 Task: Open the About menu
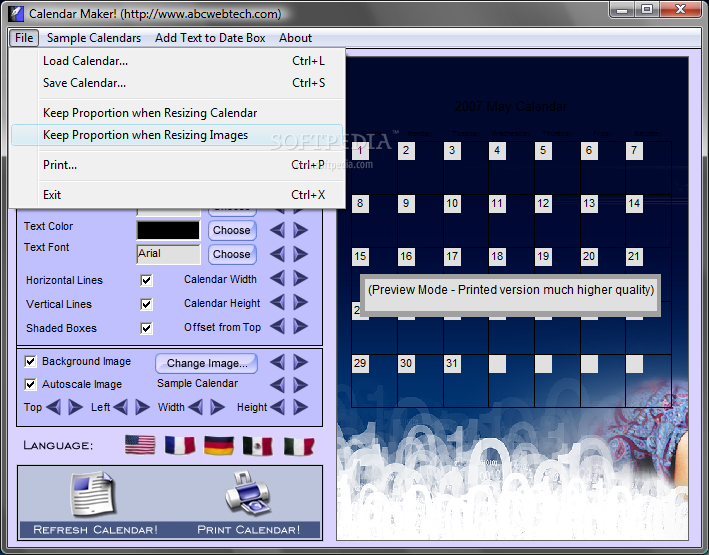pos(295,38)
